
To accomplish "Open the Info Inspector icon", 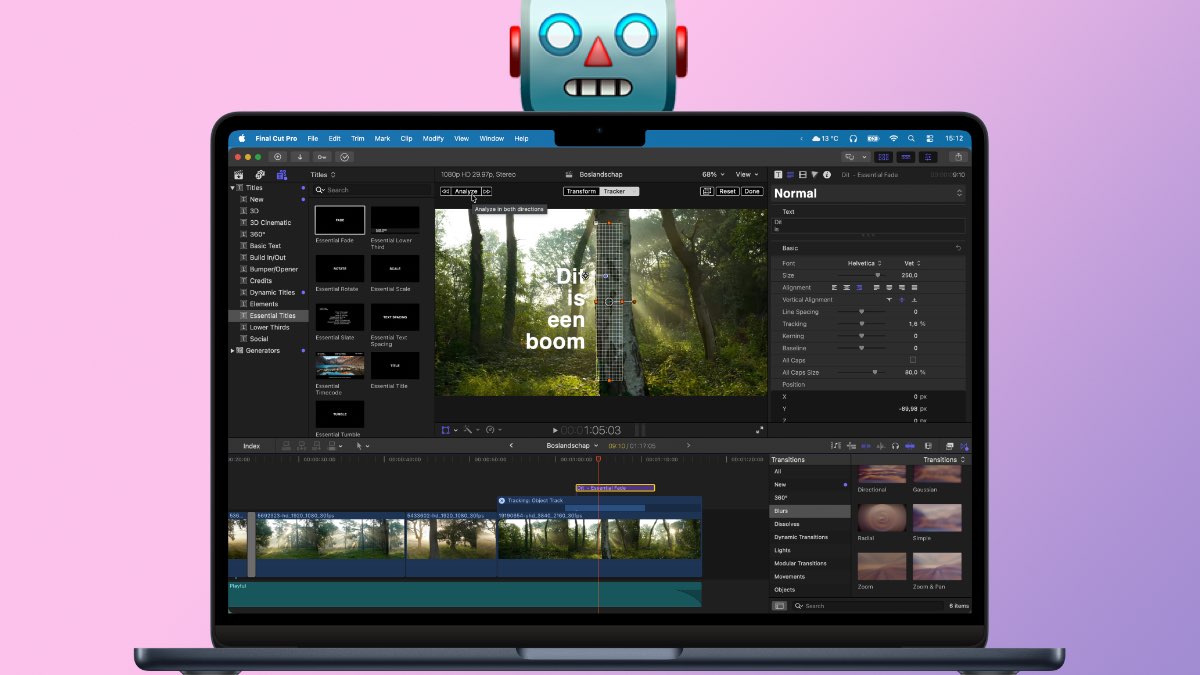I will (x=827, y=174).
